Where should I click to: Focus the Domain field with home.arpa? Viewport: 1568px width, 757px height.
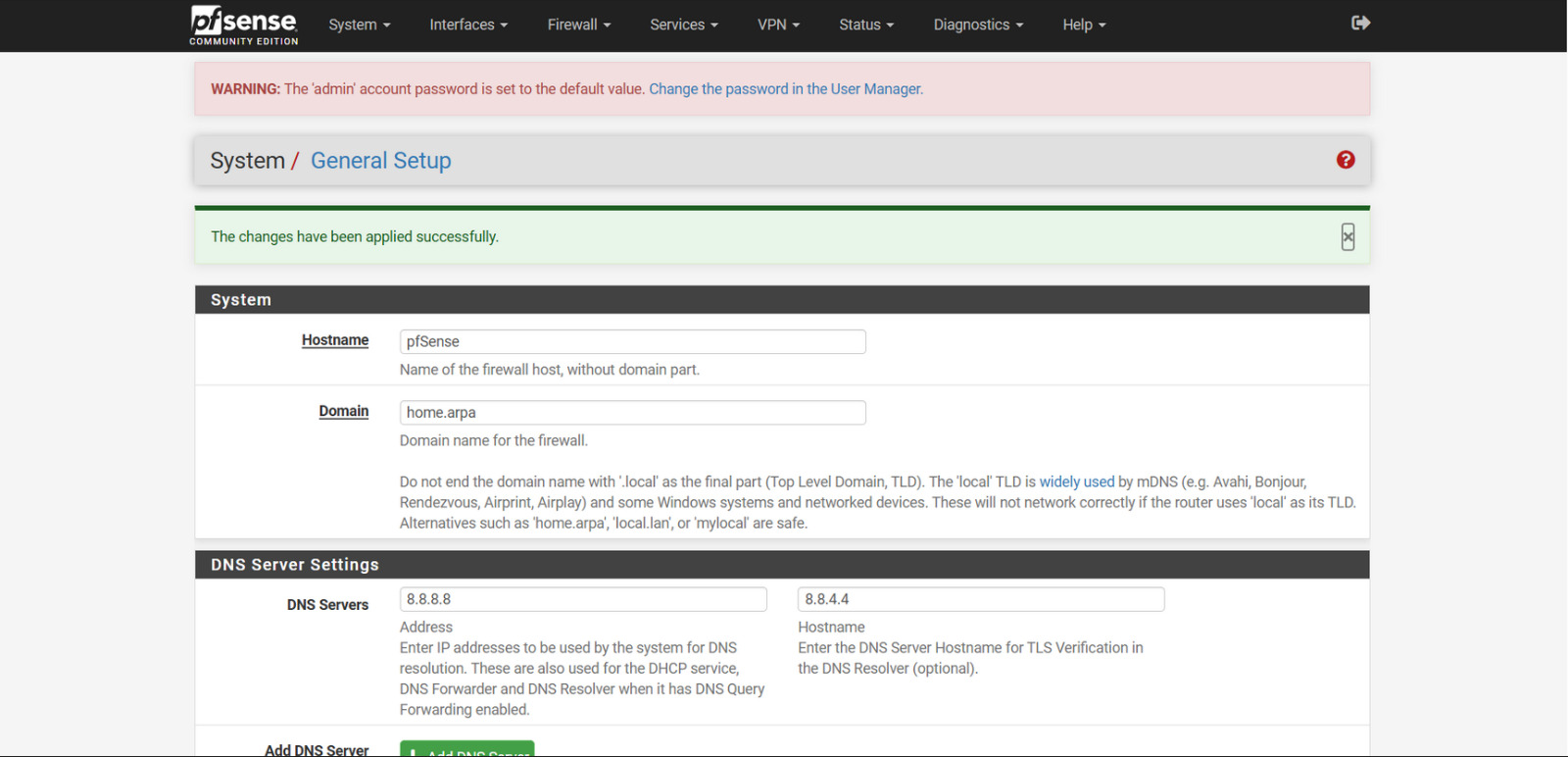(x=632, y=413)
